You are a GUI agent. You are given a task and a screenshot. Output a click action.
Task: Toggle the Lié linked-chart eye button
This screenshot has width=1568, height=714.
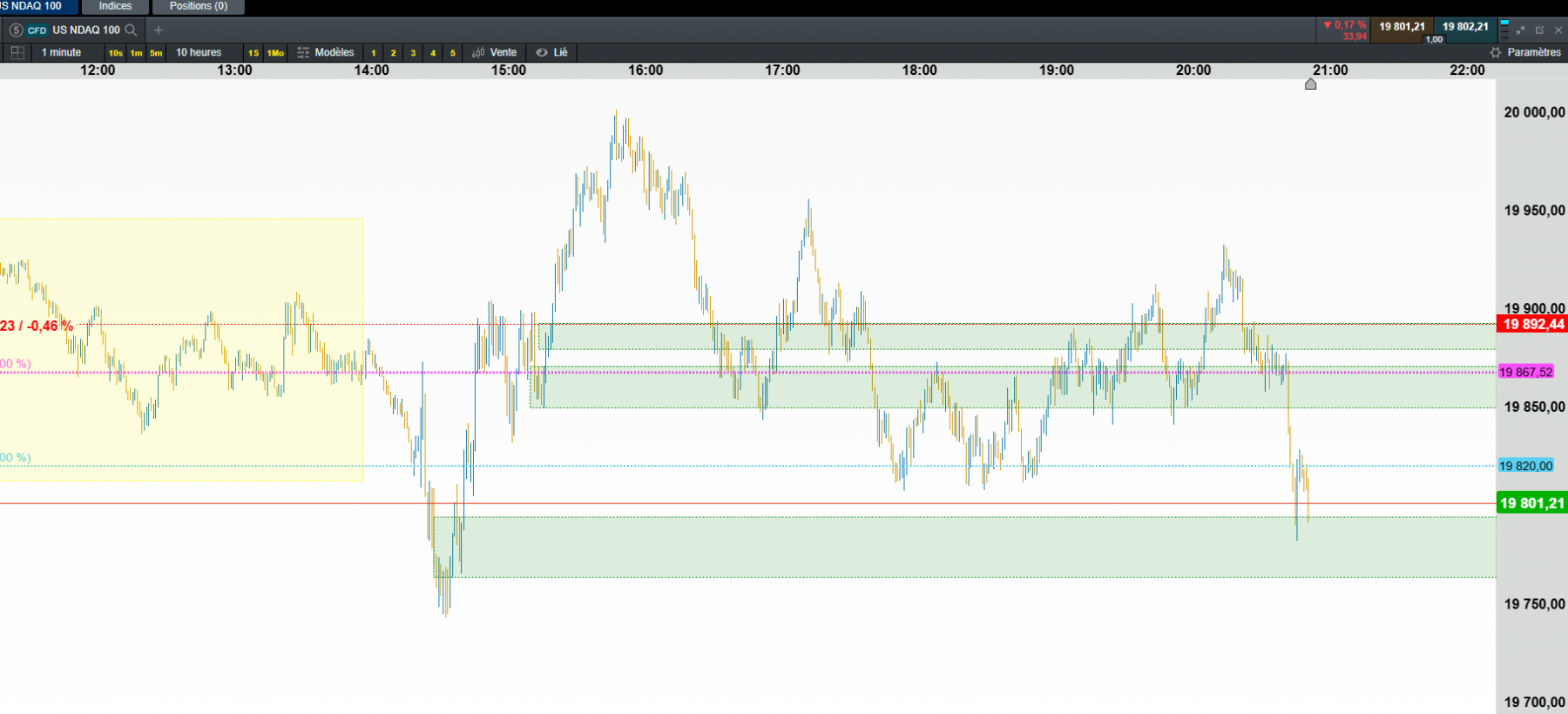[551, 52]
